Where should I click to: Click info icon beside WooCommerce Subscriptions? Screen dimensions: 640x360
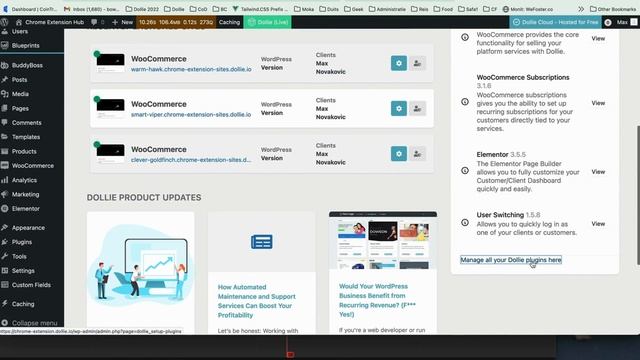pyautogui.click(x=465, y=102)
